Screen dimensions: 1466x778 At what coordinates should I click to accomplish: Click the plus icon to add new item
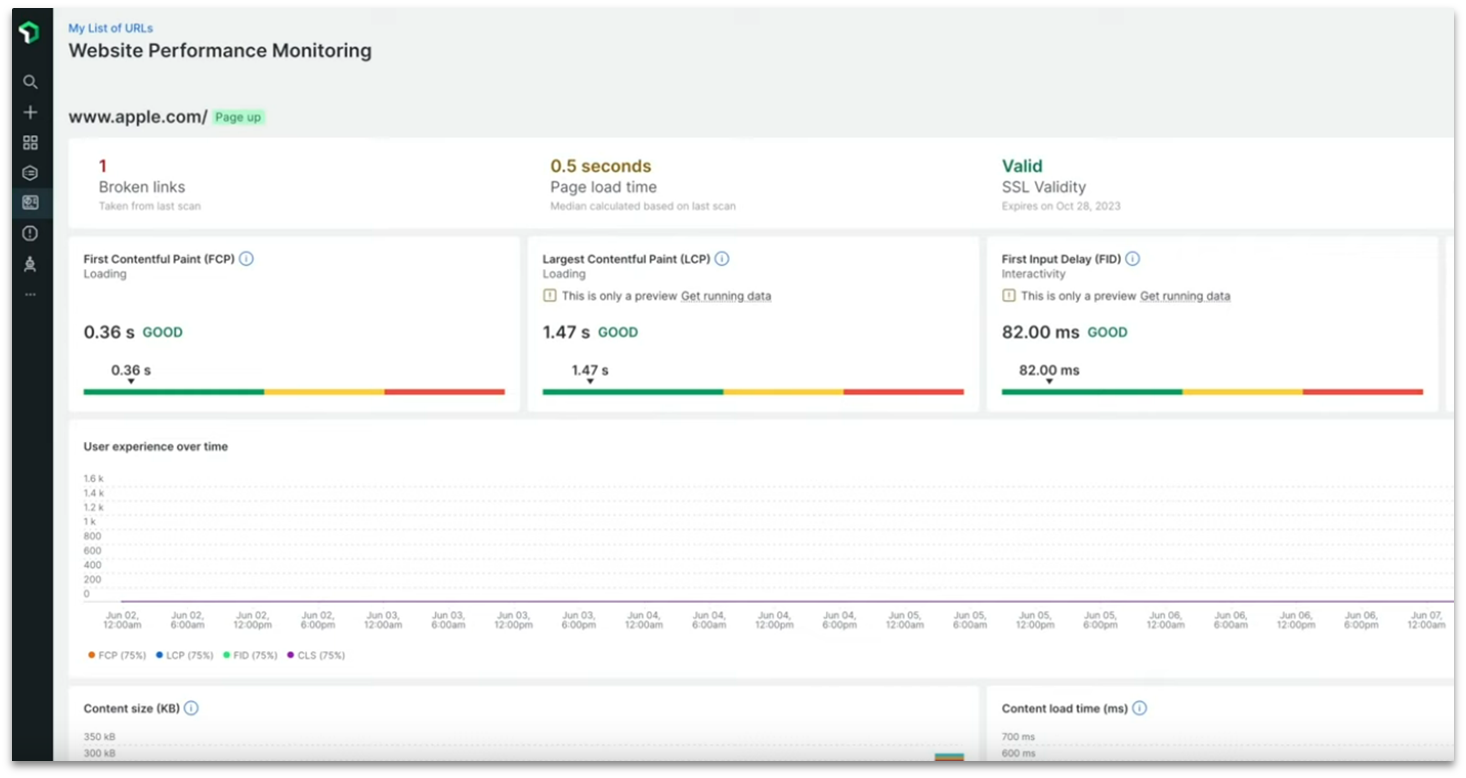point(30,111)
